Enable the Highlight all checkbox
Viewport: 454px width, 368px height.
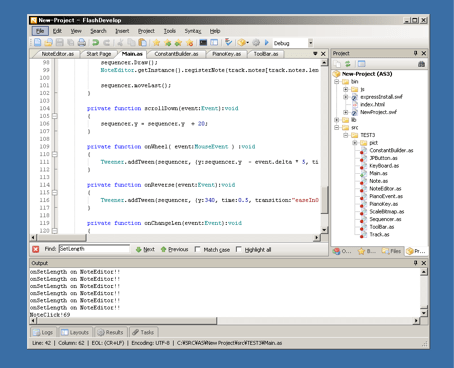coord(239,249)
